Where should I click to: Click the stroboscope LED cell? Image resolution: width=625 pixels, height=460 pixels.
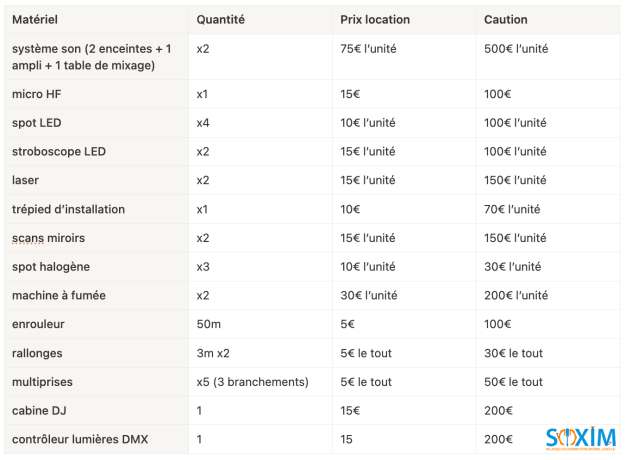pyautogui.click(x=59, y=152)
